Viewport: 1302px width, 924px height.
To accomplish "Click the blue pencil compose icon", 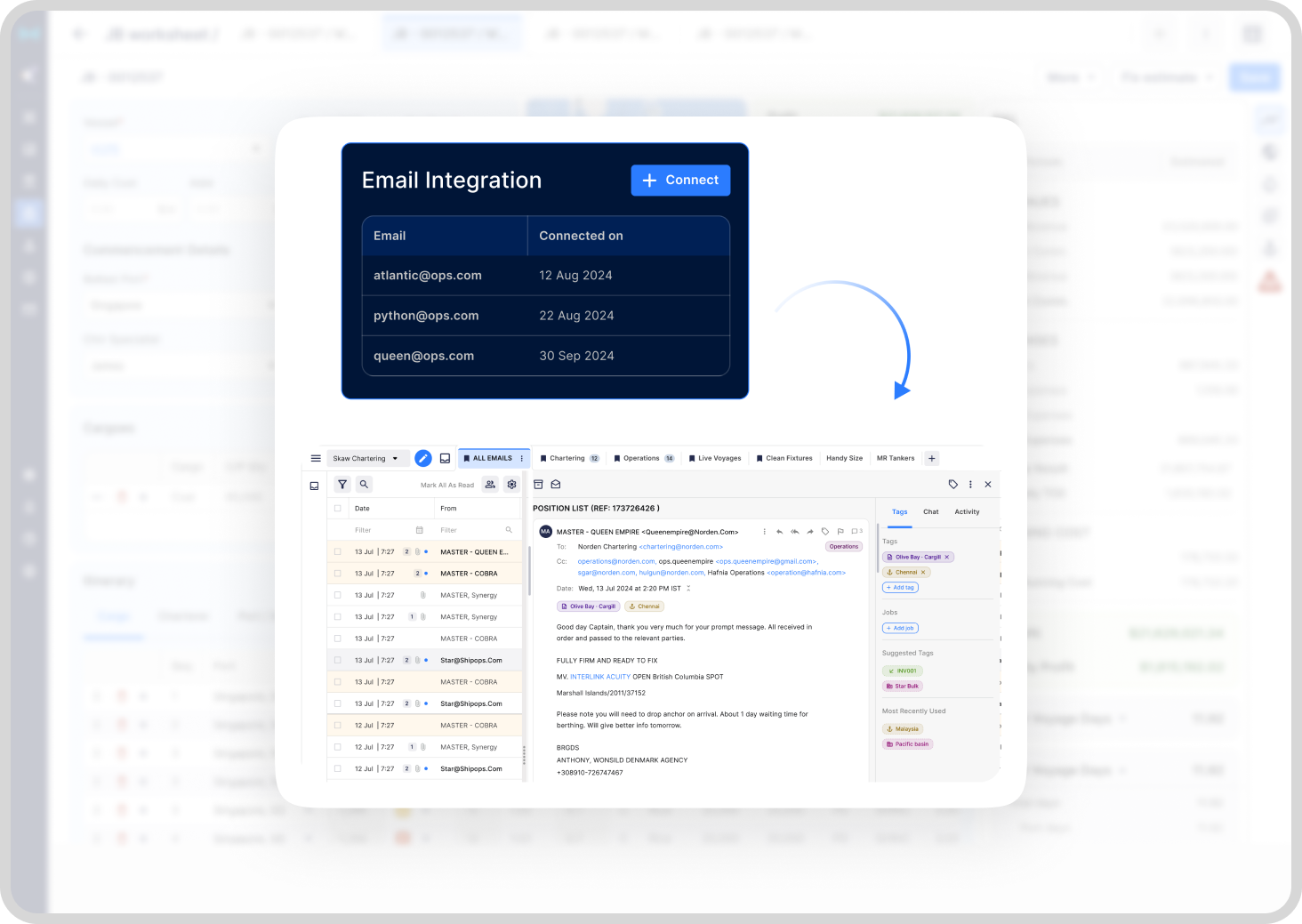I will [x=422, y=458].
